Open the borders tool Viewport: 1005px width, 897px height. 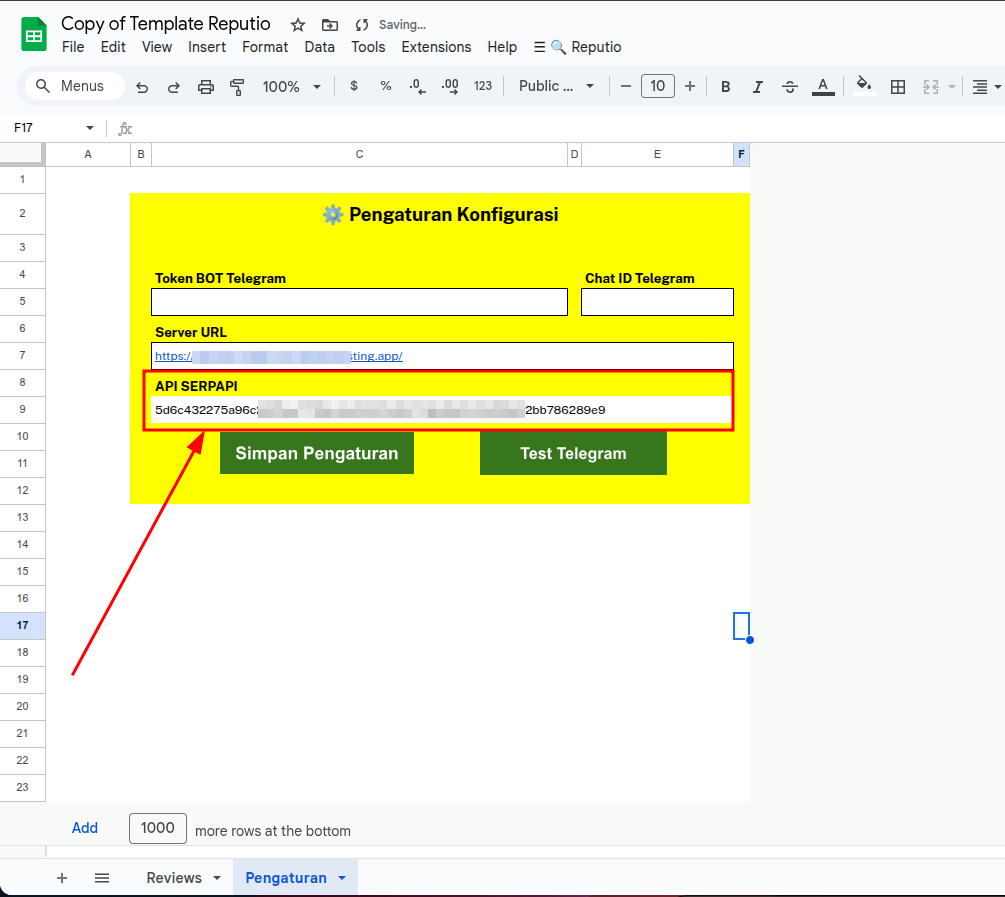coord(898,87)
